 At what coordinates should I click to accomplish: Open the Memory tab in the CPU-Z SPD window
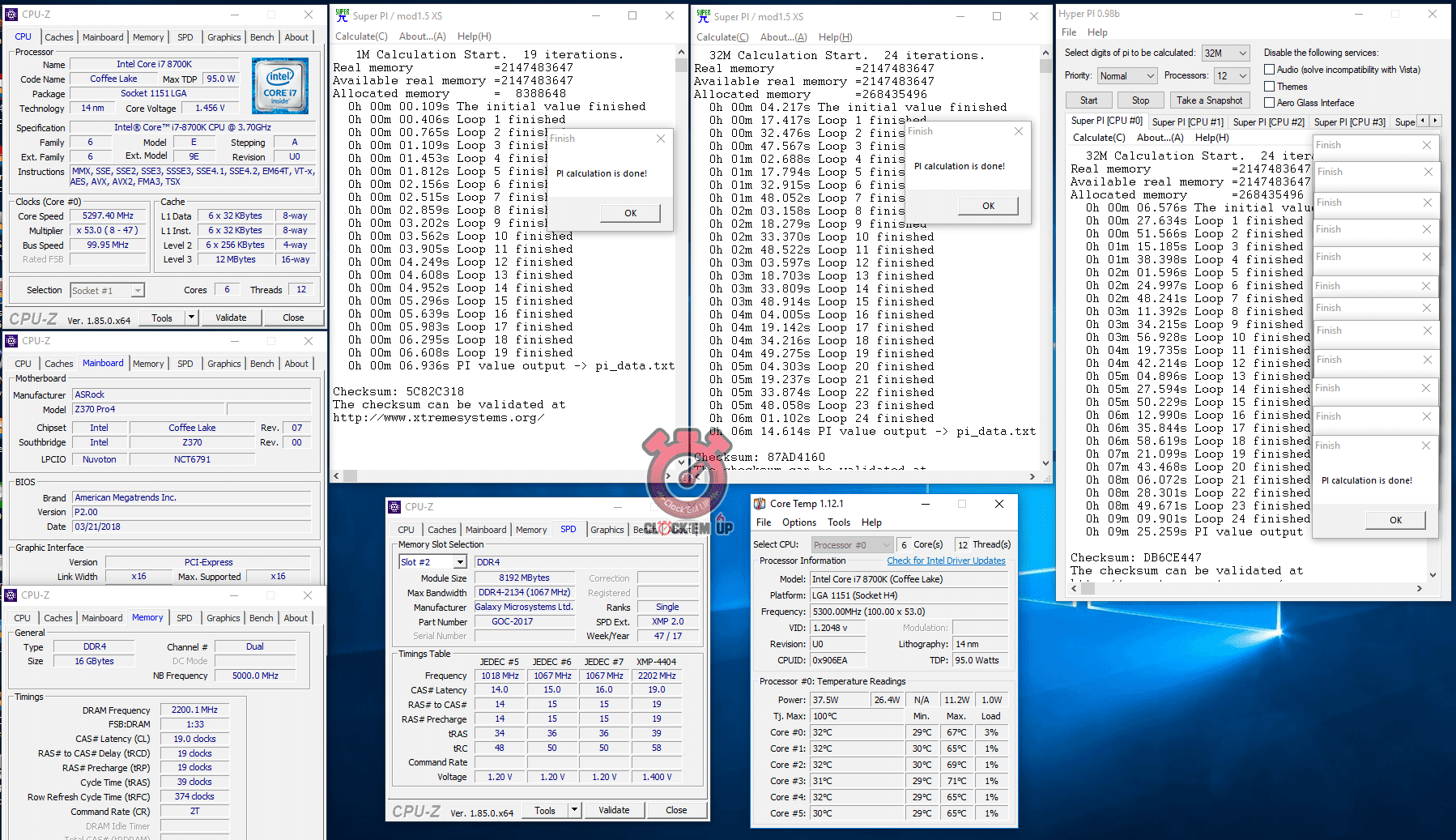pyautogui.click(x=531, y=530)
